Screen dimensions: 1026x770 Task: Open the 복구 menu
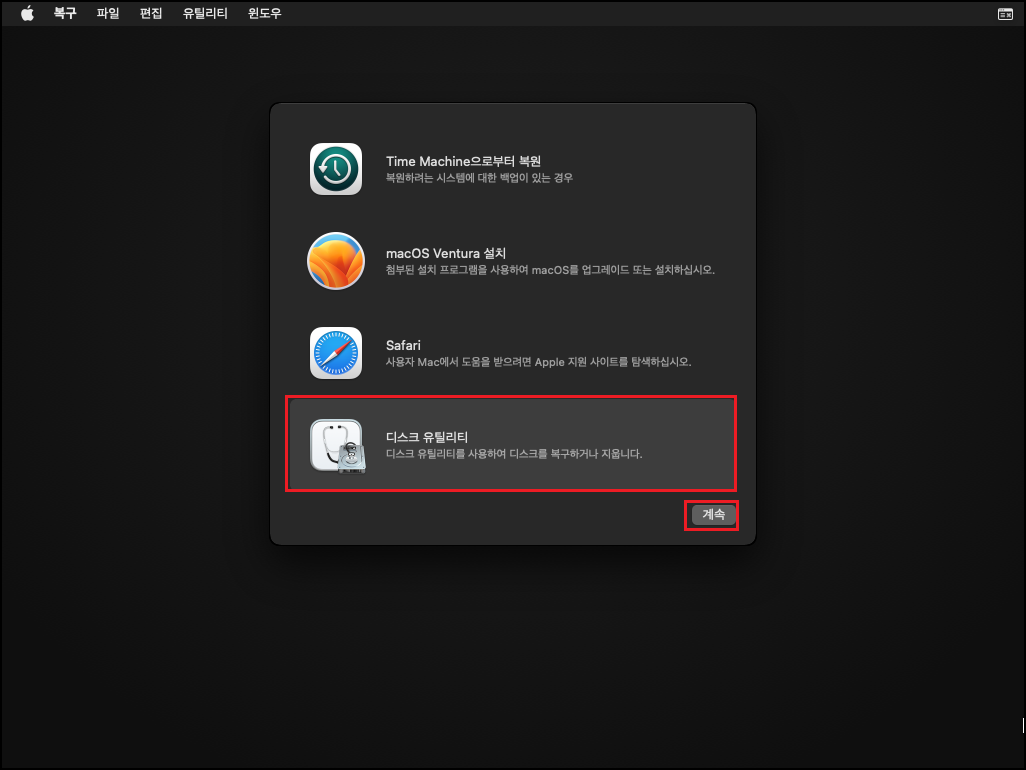click(65, 13)
